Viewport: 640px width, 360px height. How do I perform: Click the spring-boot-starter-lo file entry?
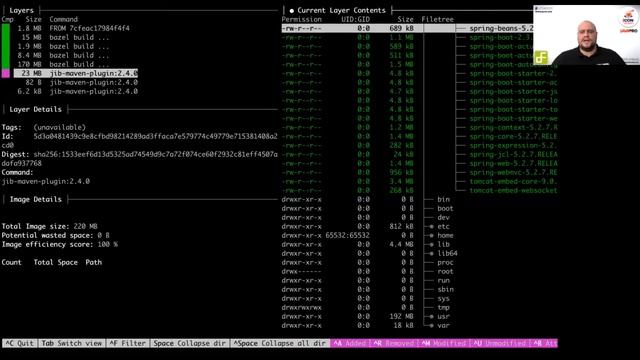coord(513,100)
